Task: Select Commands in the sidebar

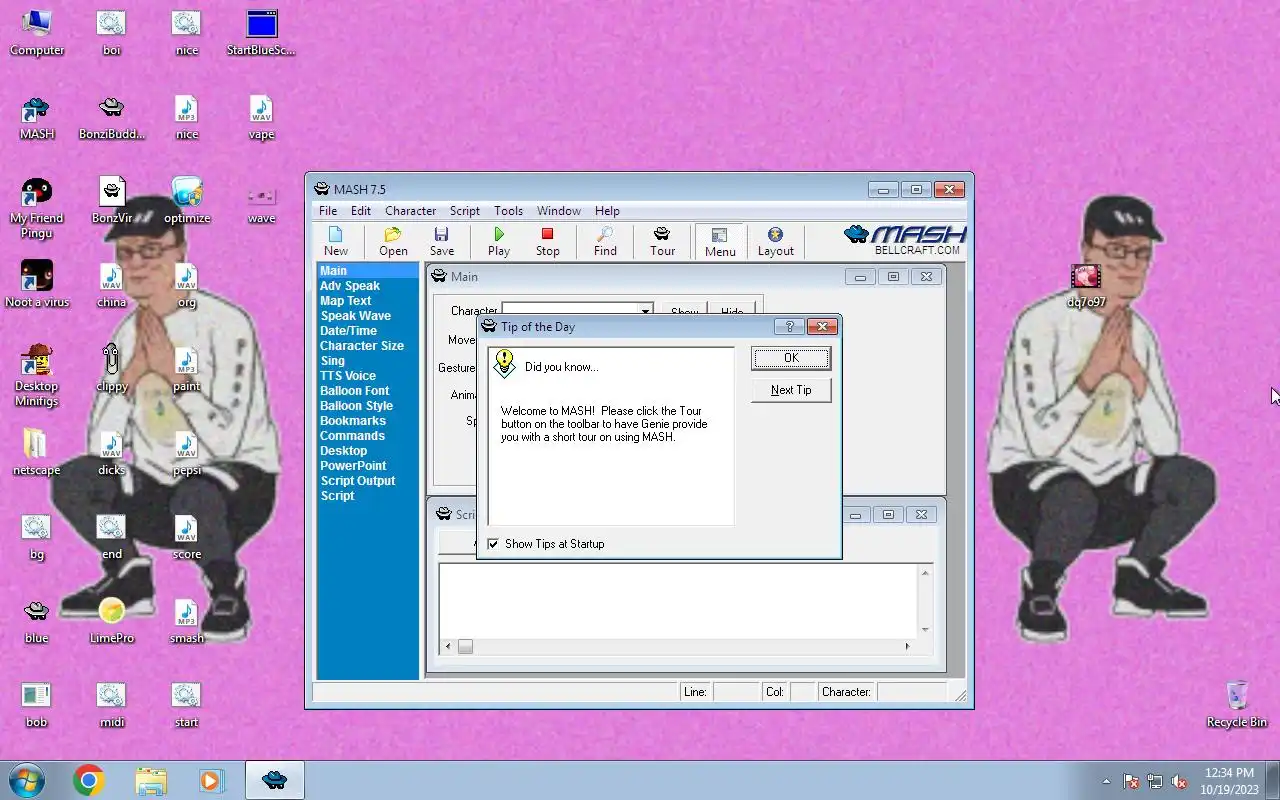Action: point(352,436)
